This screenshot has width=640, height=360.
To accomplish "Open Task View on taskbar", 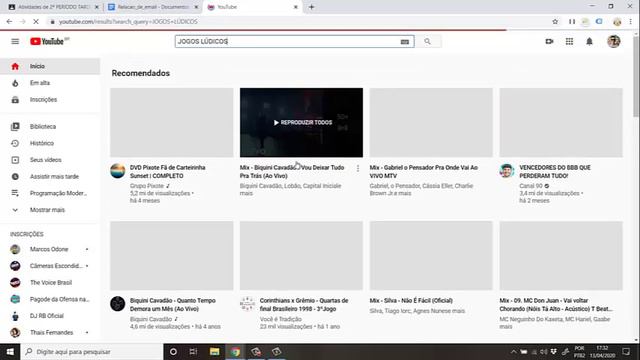I will [x=193, y=351].
